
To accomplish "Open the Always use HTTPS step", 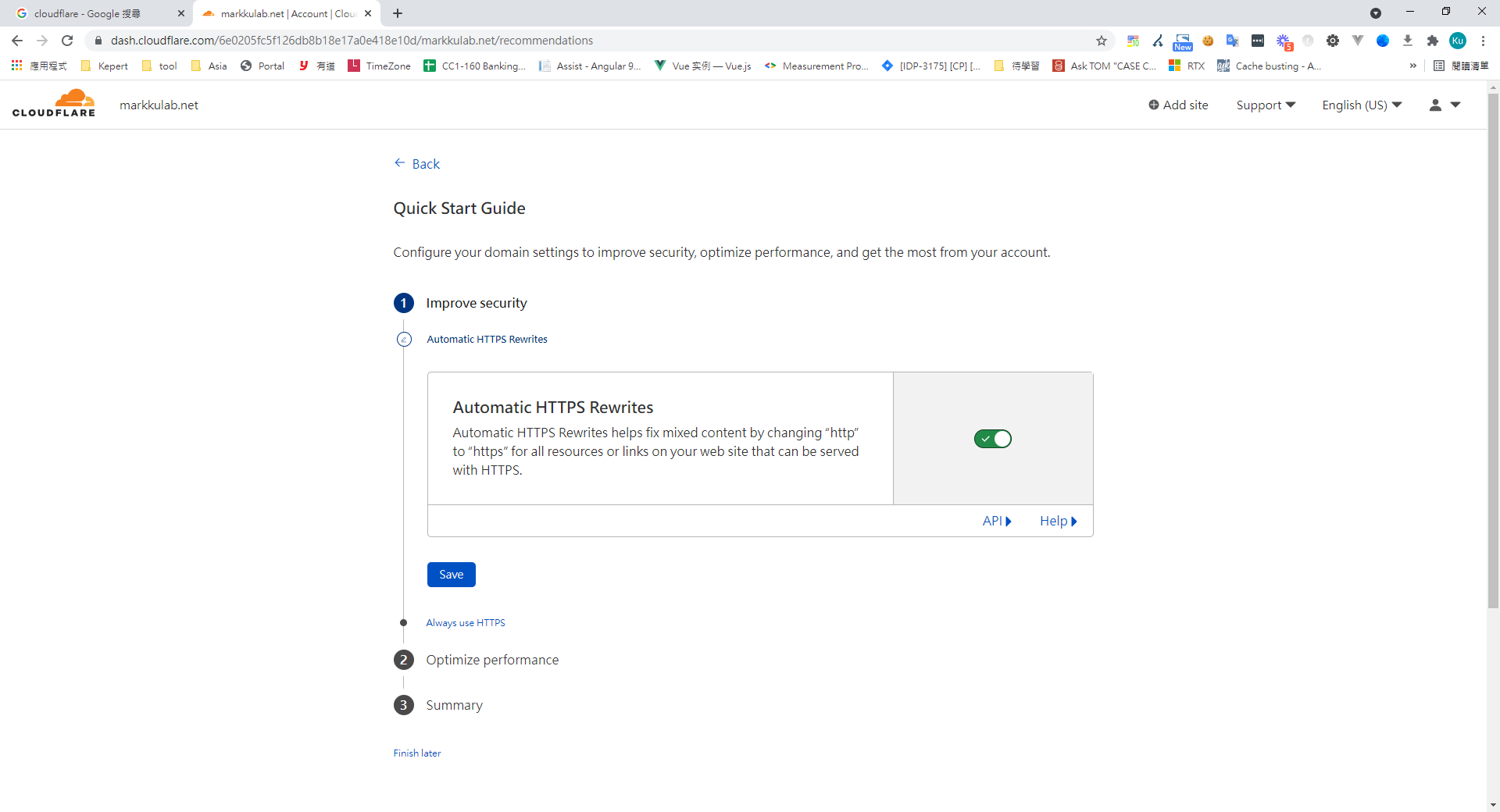I will click(466, 623).
